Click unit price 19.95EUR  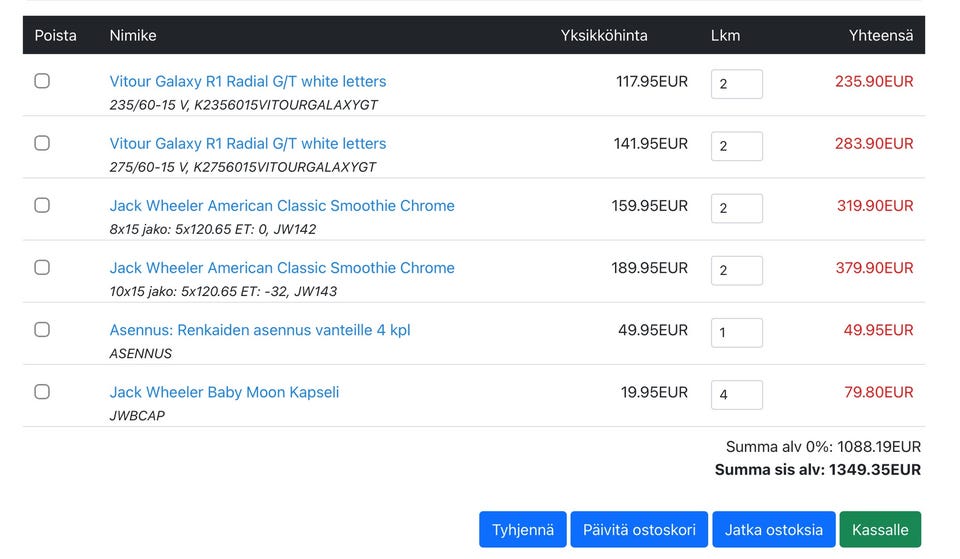(x=654, y=392)
